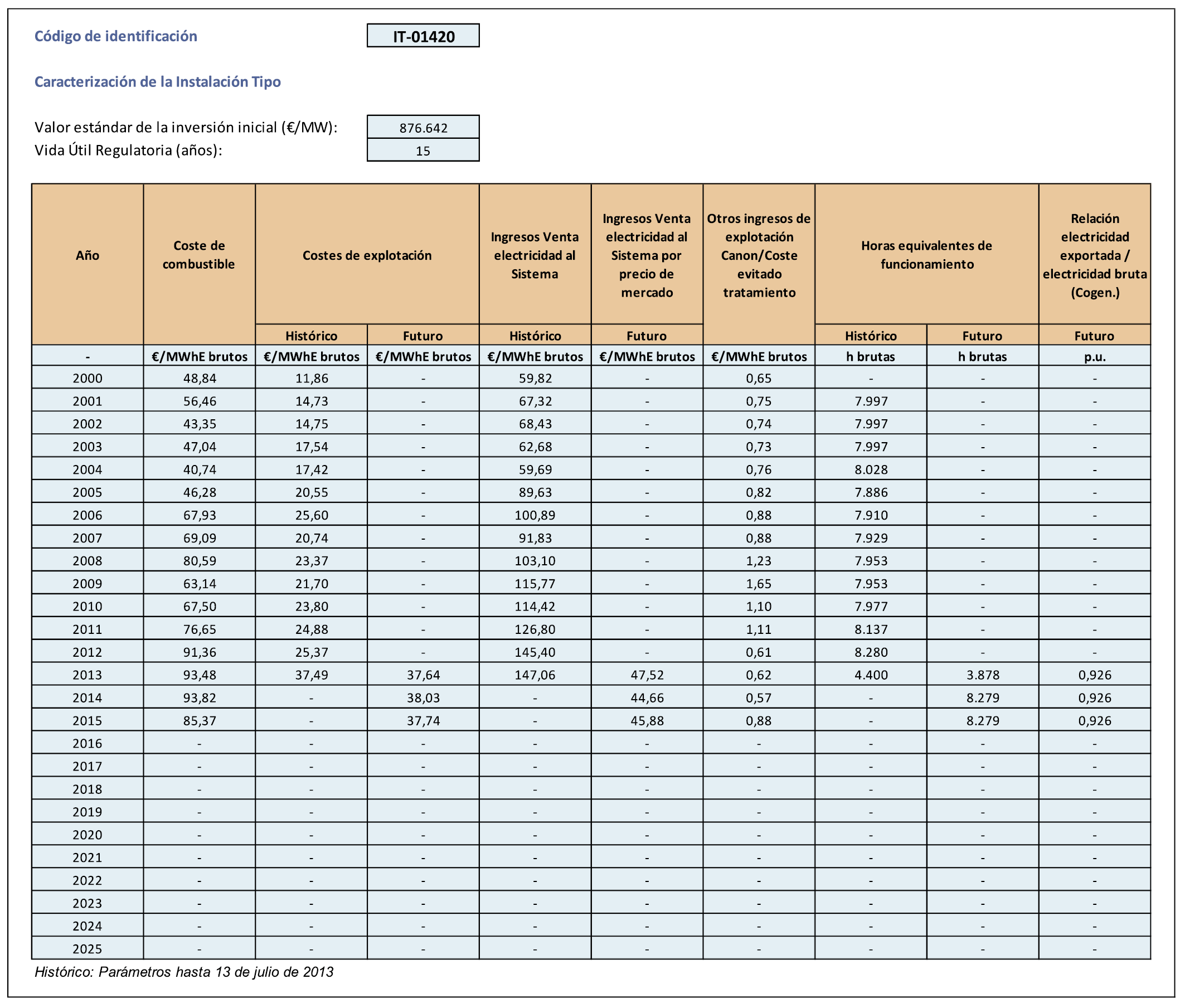Image resolution: width=1185 pixels, height=1008 pixels.
Task: Click the 'Código de identificación' heading
Action: click(x=116, y=36)
